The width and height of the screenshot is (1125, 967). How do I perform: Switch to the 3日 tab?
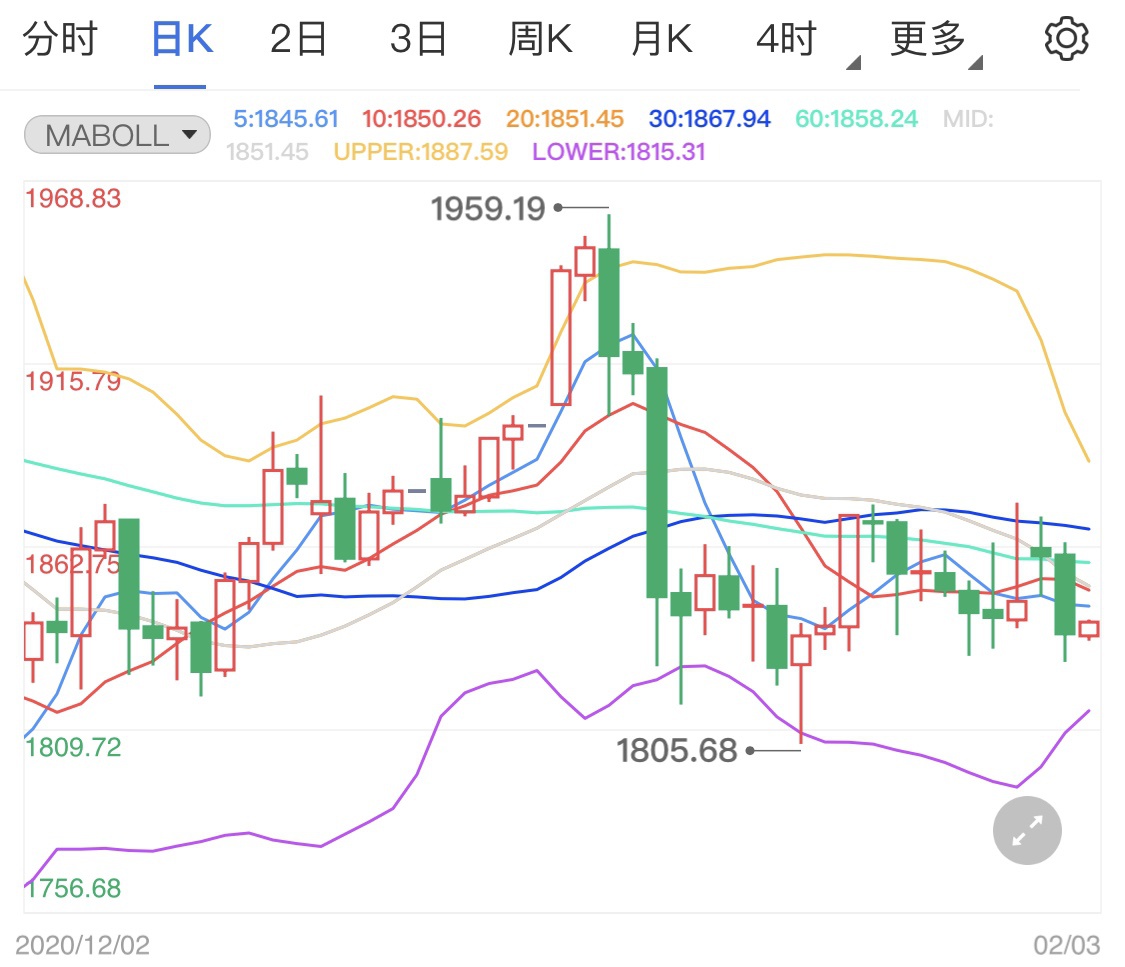418,39
